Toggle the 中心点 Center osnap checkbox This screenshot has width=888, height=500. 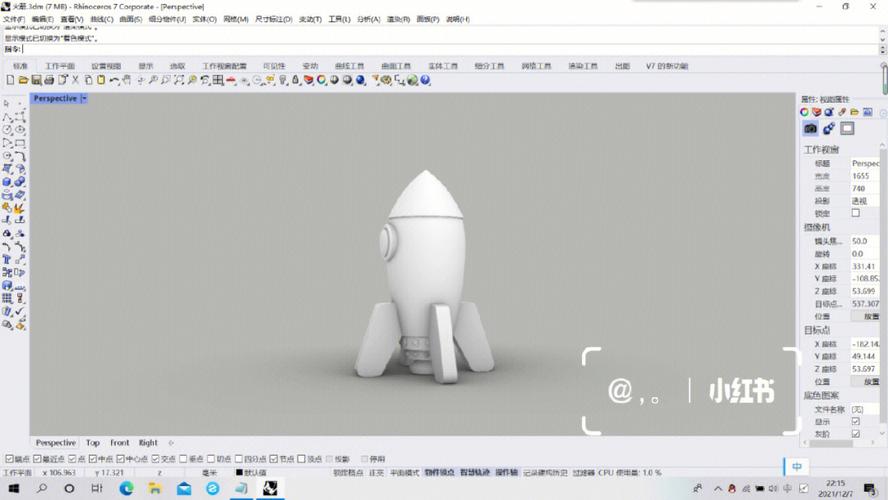click(121, 459)
